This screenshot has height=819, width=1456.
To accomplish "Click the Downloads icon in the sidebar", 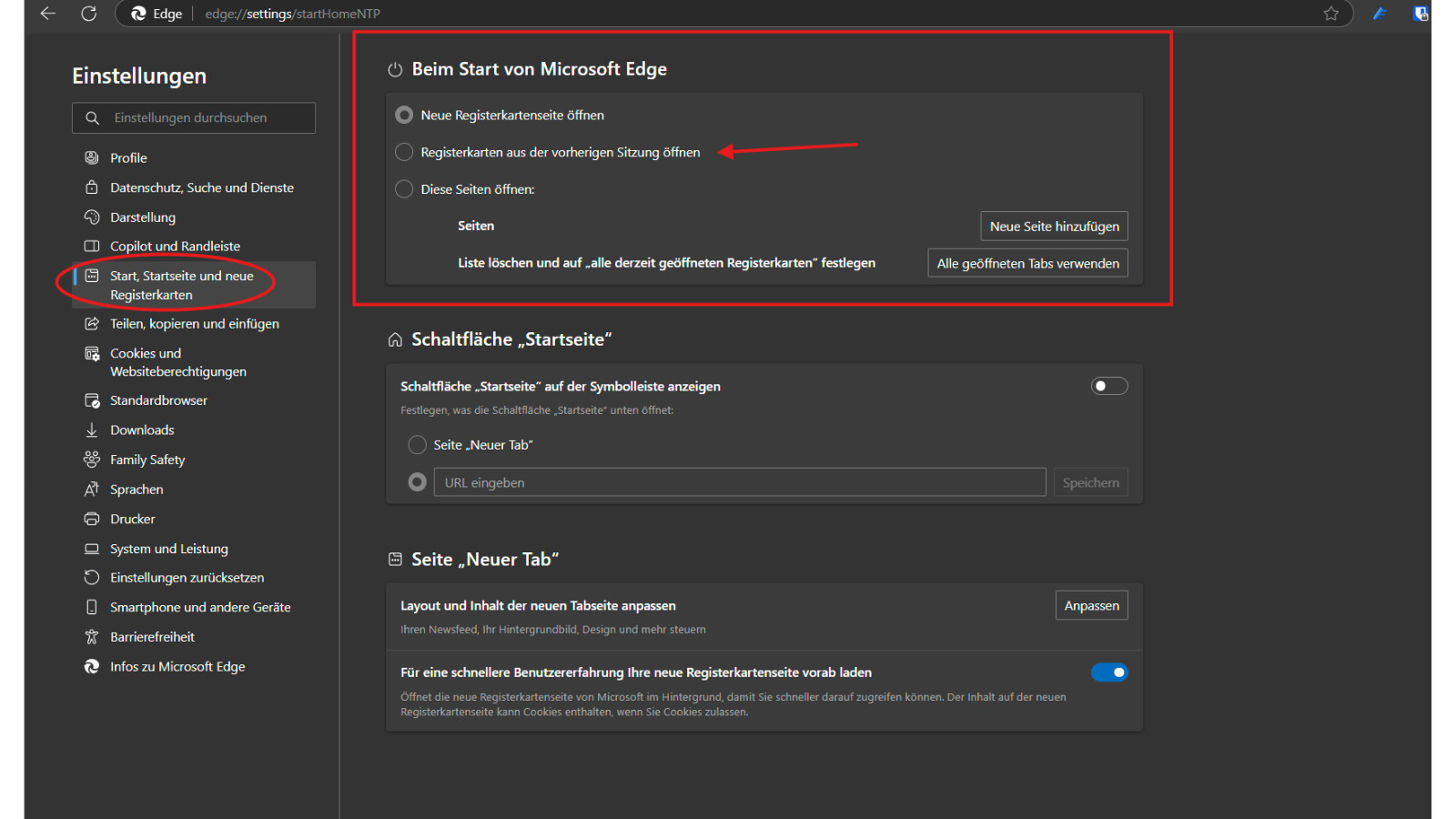I will point(92,430).
